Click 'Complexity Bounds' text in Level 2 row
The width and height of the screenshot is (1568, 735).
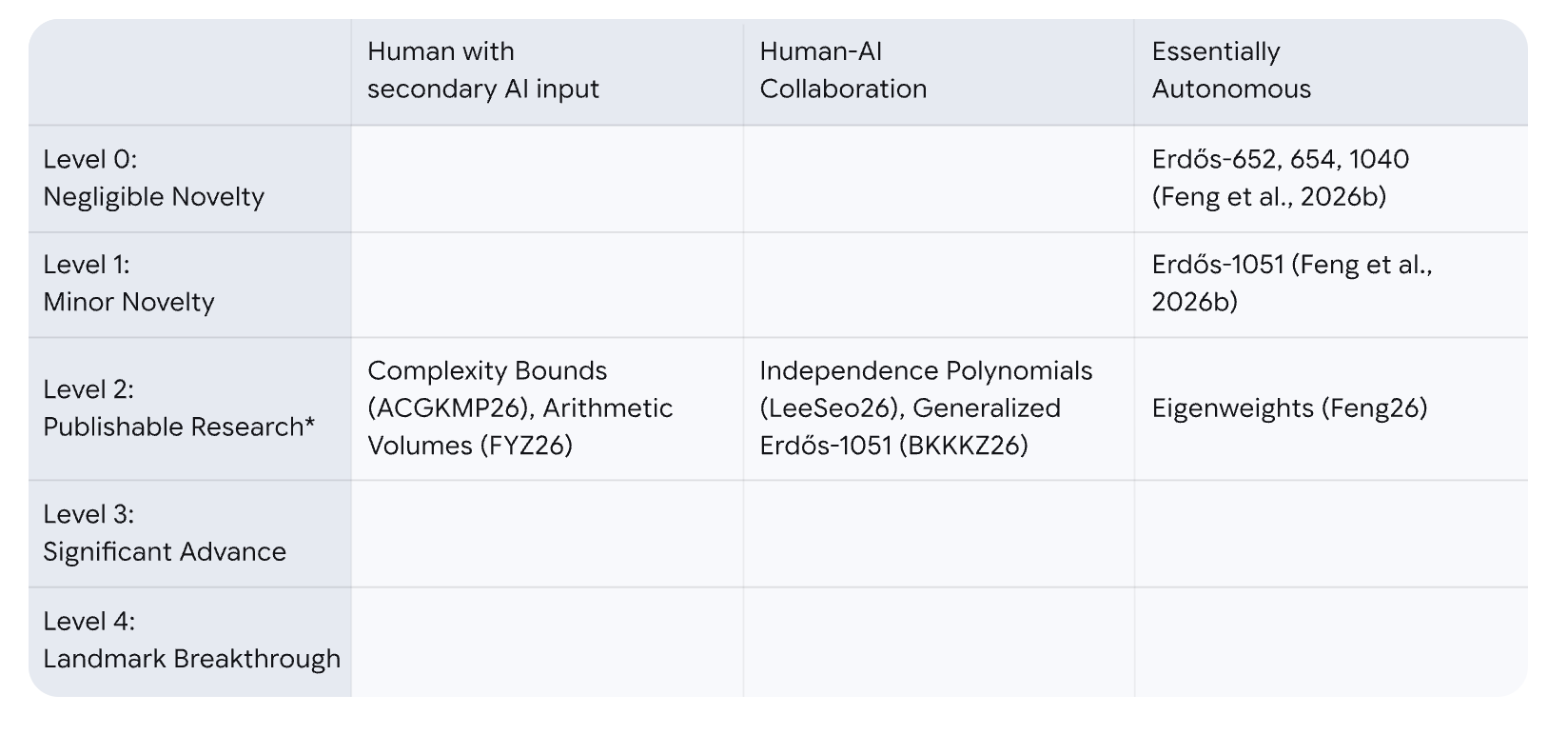[x=486, y=371]
